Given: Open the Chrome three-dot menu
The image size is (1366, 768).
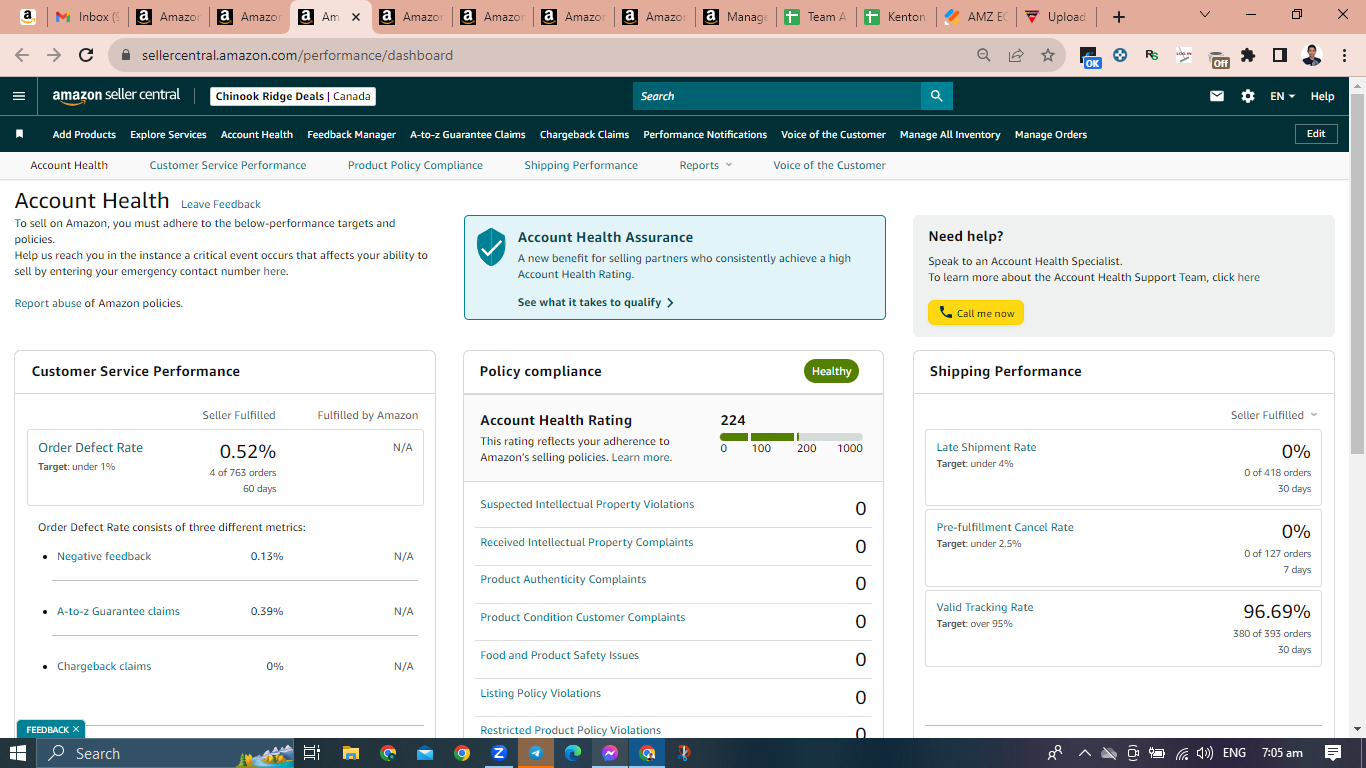Looking at the screenshot, I should click(1343, 55).
